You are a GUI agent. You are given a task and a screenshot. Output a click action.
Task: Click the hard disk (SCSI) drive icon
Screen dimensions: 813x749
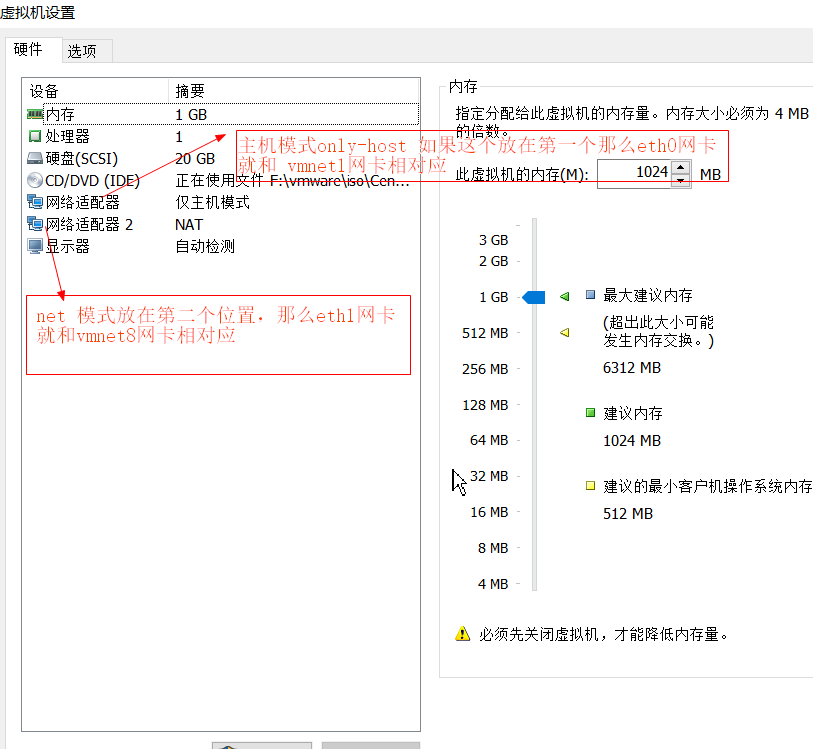tap(35, 159)
